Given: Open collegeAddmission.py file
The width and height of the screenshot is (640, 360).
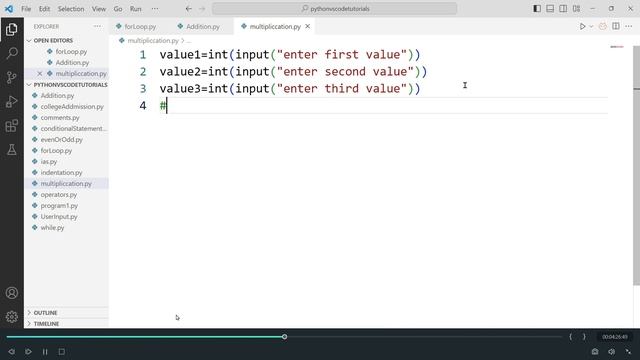Looking at the screenshot, I should [72, 107].
